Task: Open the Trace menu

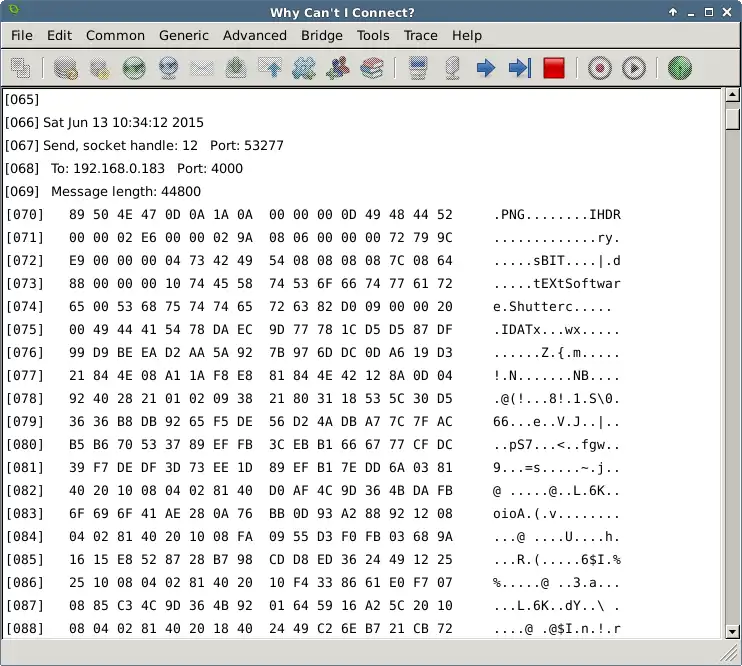Action: 421,36
